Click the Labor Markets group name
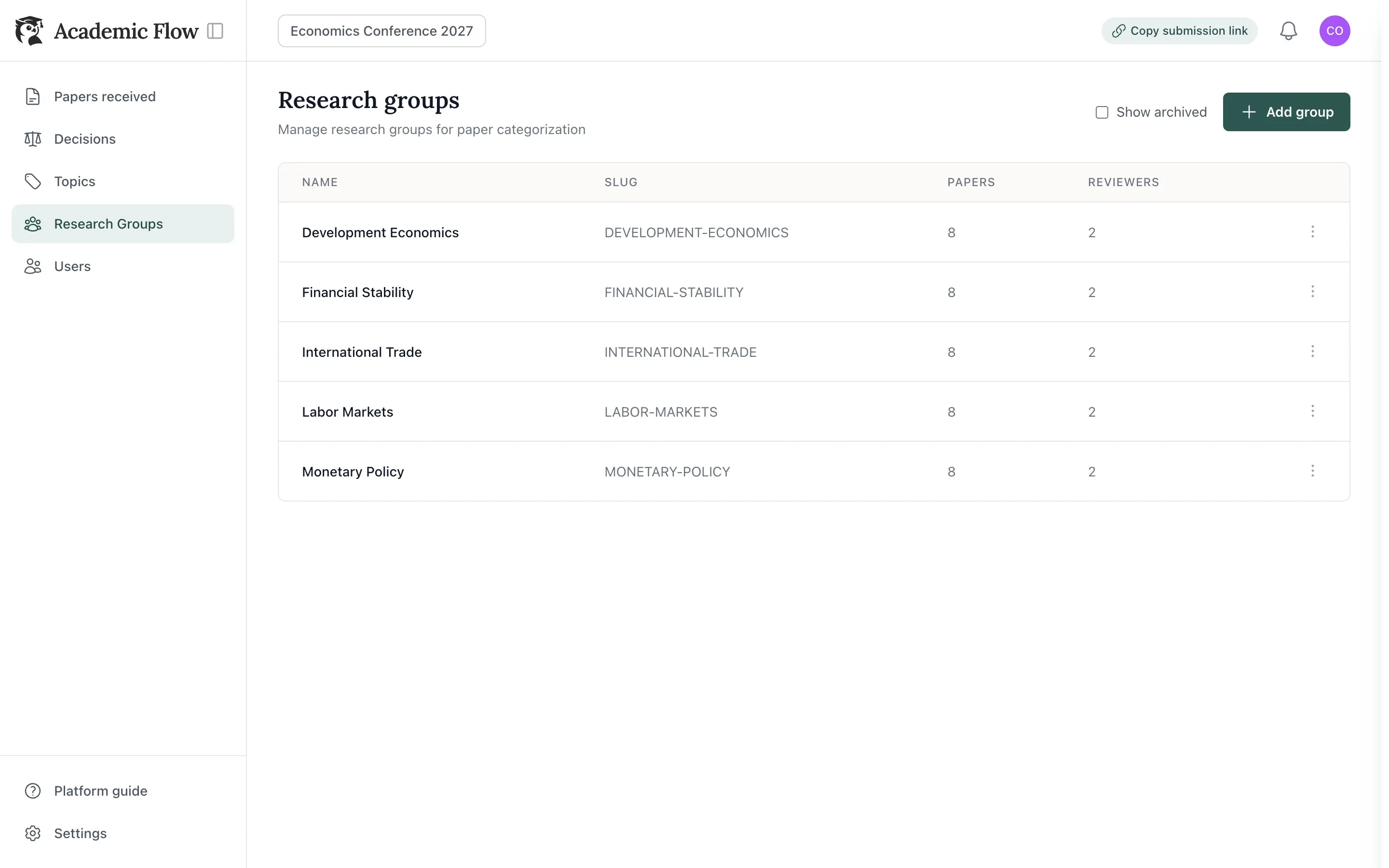 tap(347, 412)
